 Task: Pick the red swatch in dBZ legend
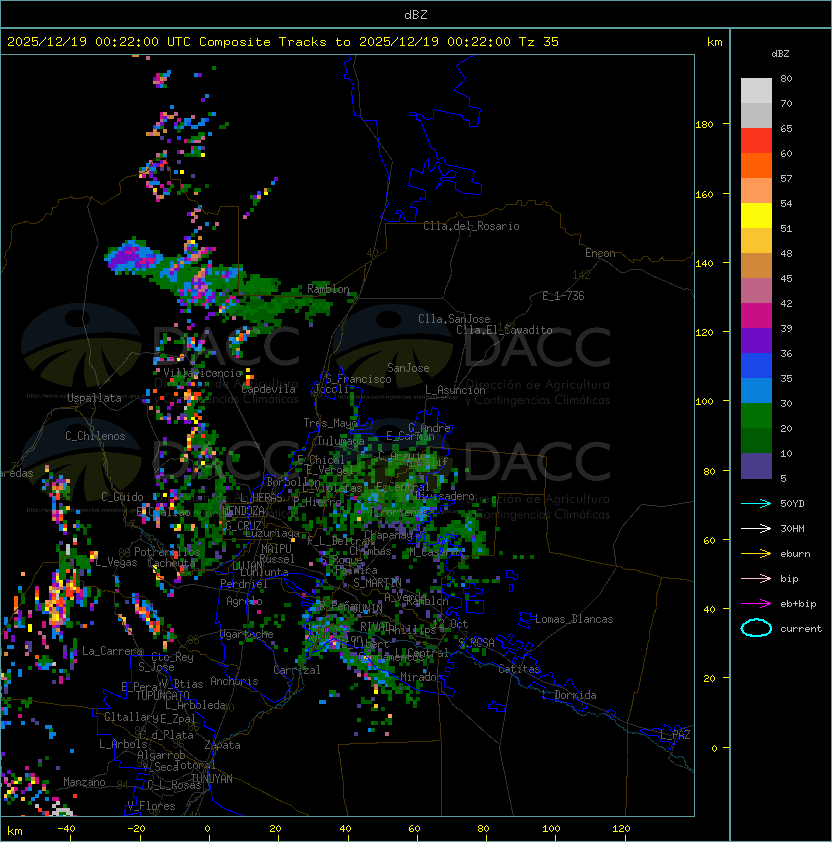756,141
